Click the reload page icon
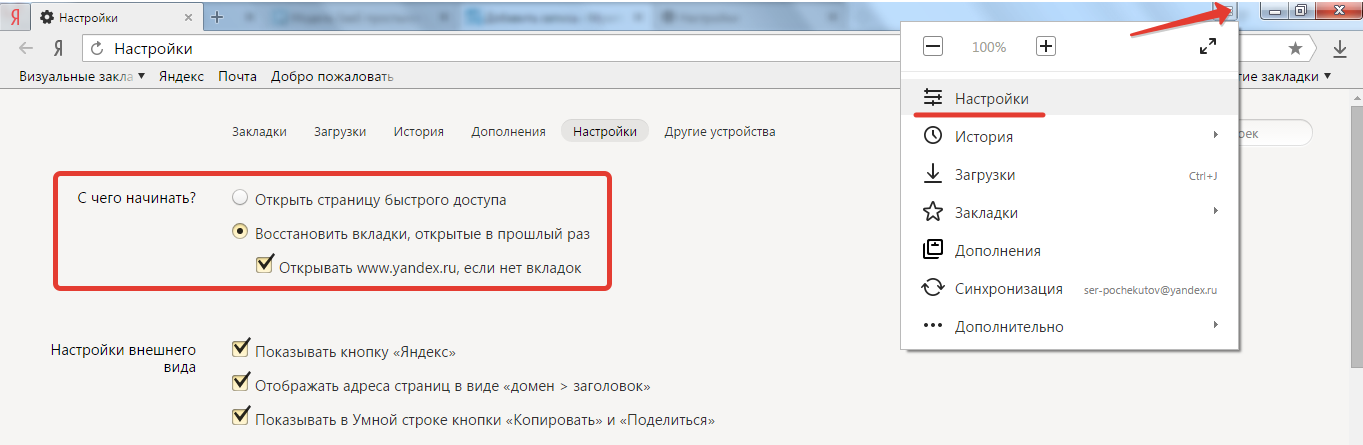The image size is (1363, 445). [x=98, y=48]
